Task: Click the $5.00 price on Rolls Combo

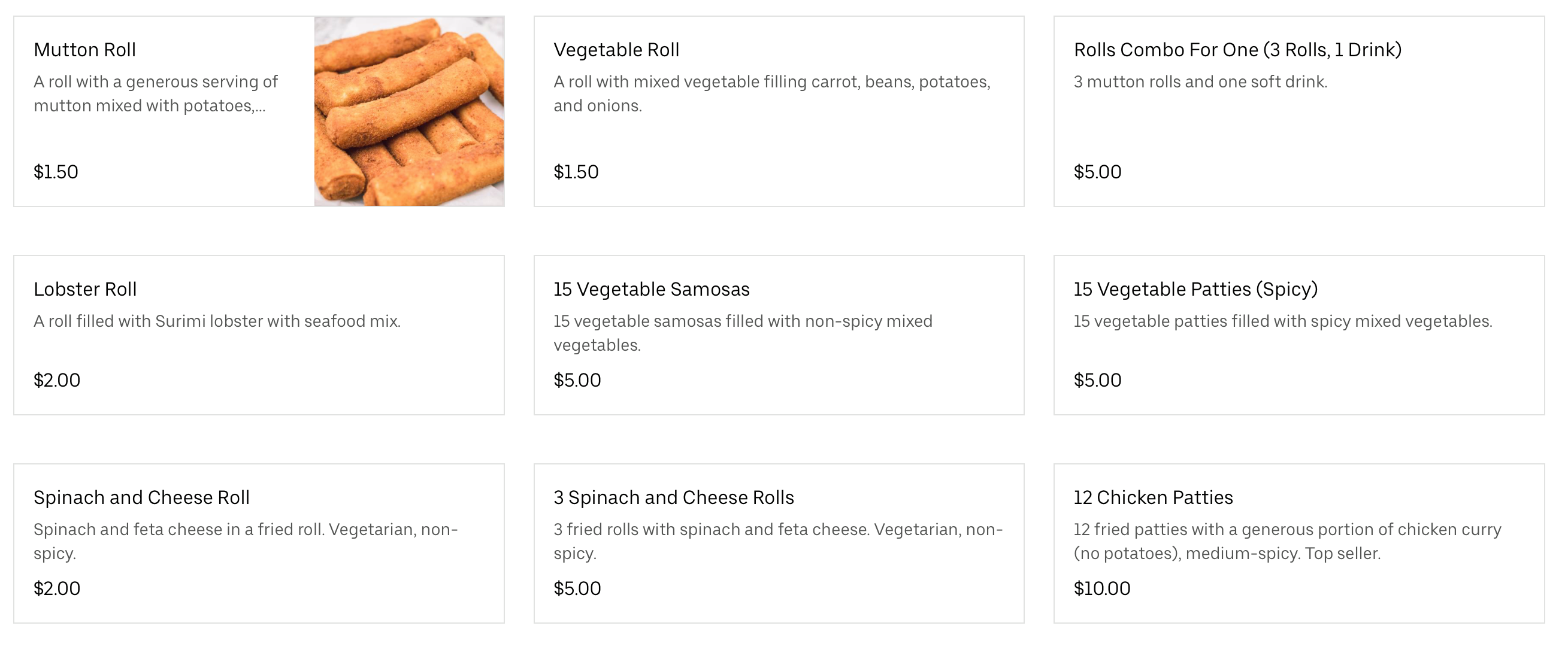Action: [1097, 172]
